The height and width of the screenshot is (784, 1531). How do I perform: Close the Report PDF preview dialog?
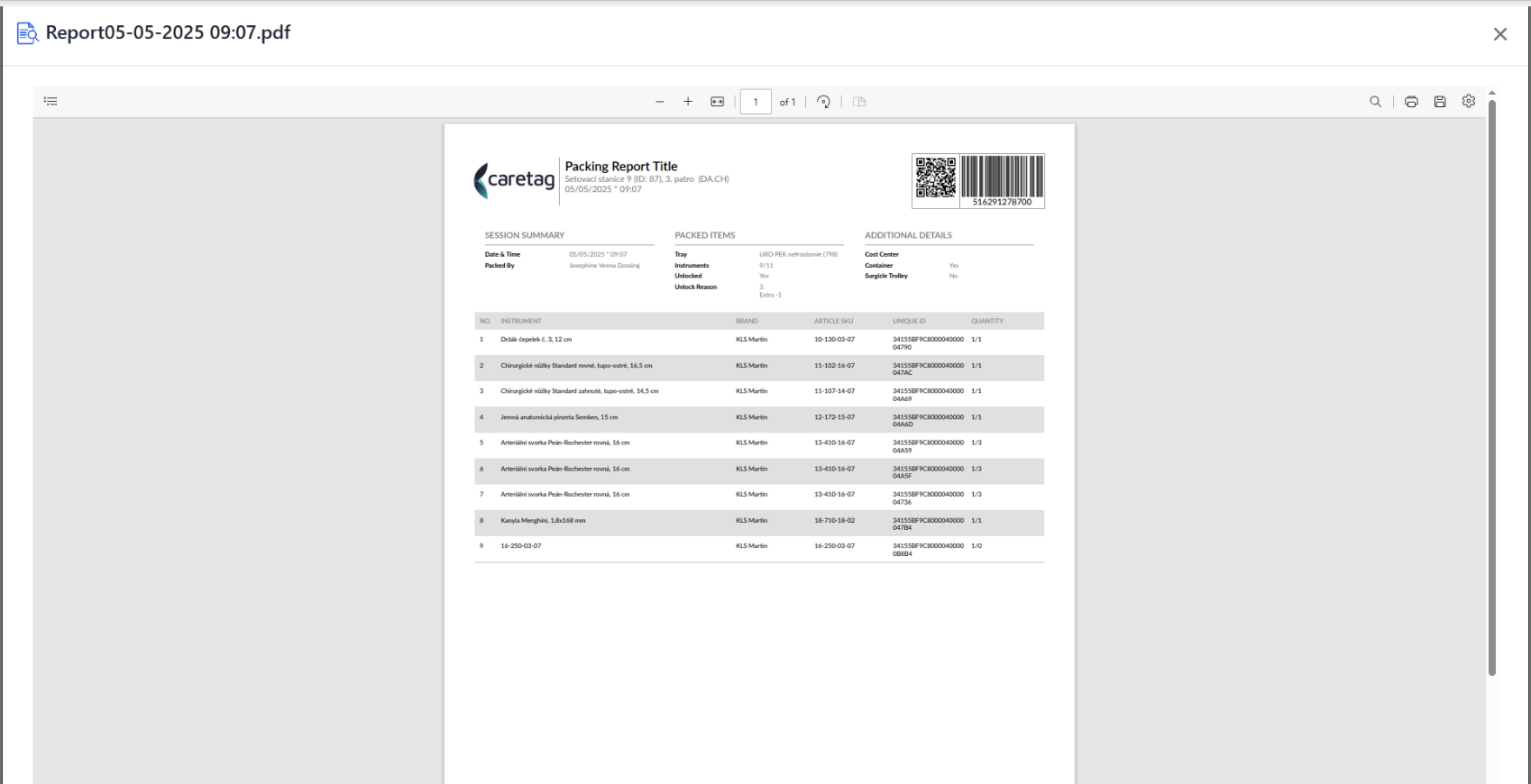[1500, 34]
